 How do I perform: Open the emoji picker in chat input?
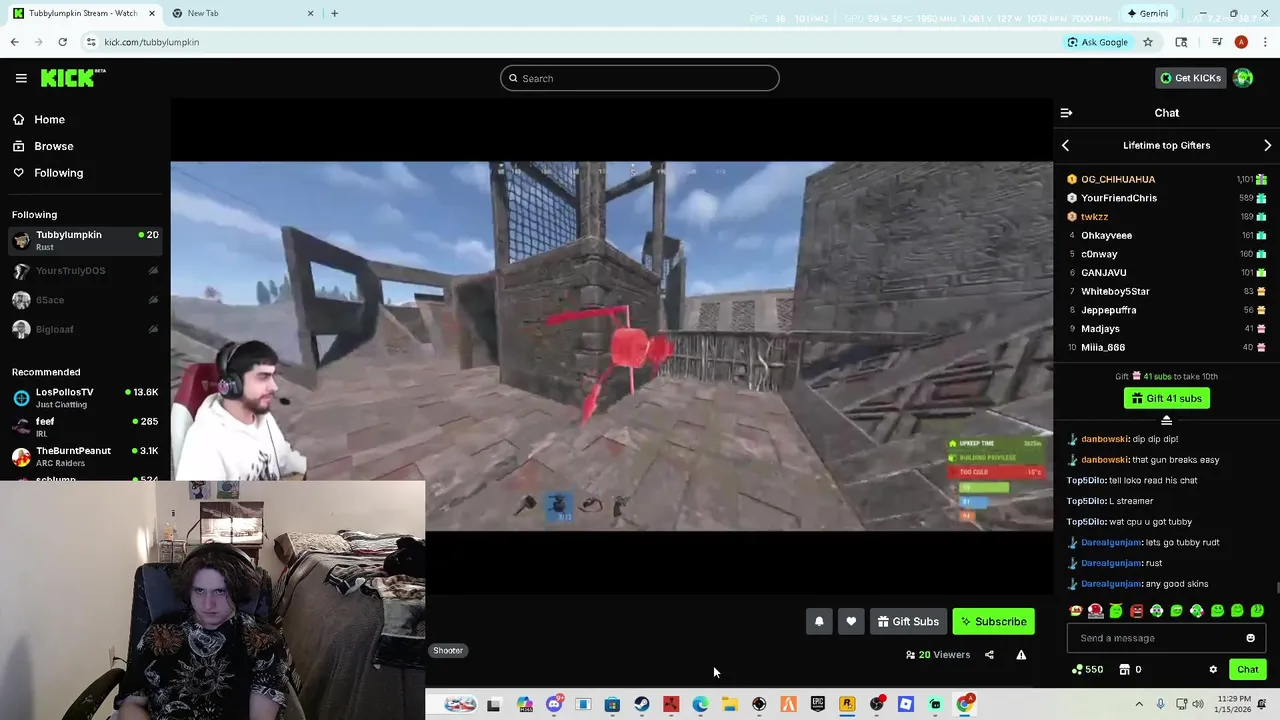coord(1250,638)
